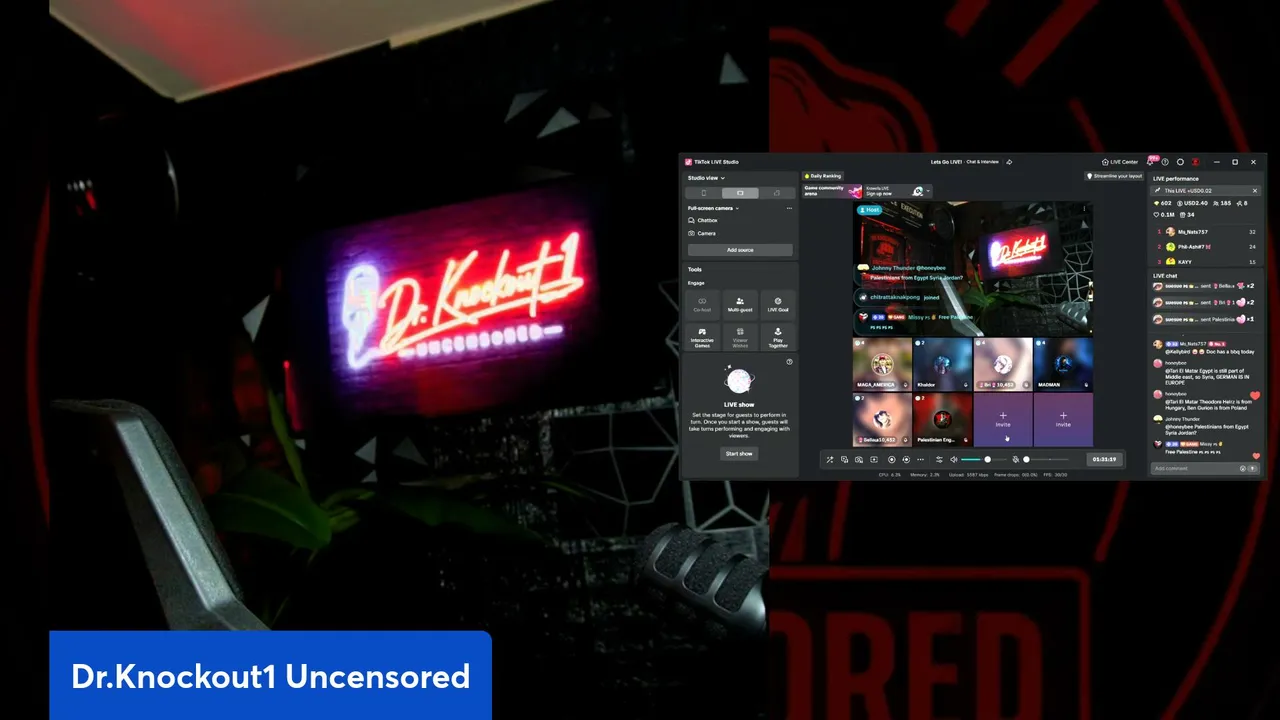Click the Start show button

point(739,453)
